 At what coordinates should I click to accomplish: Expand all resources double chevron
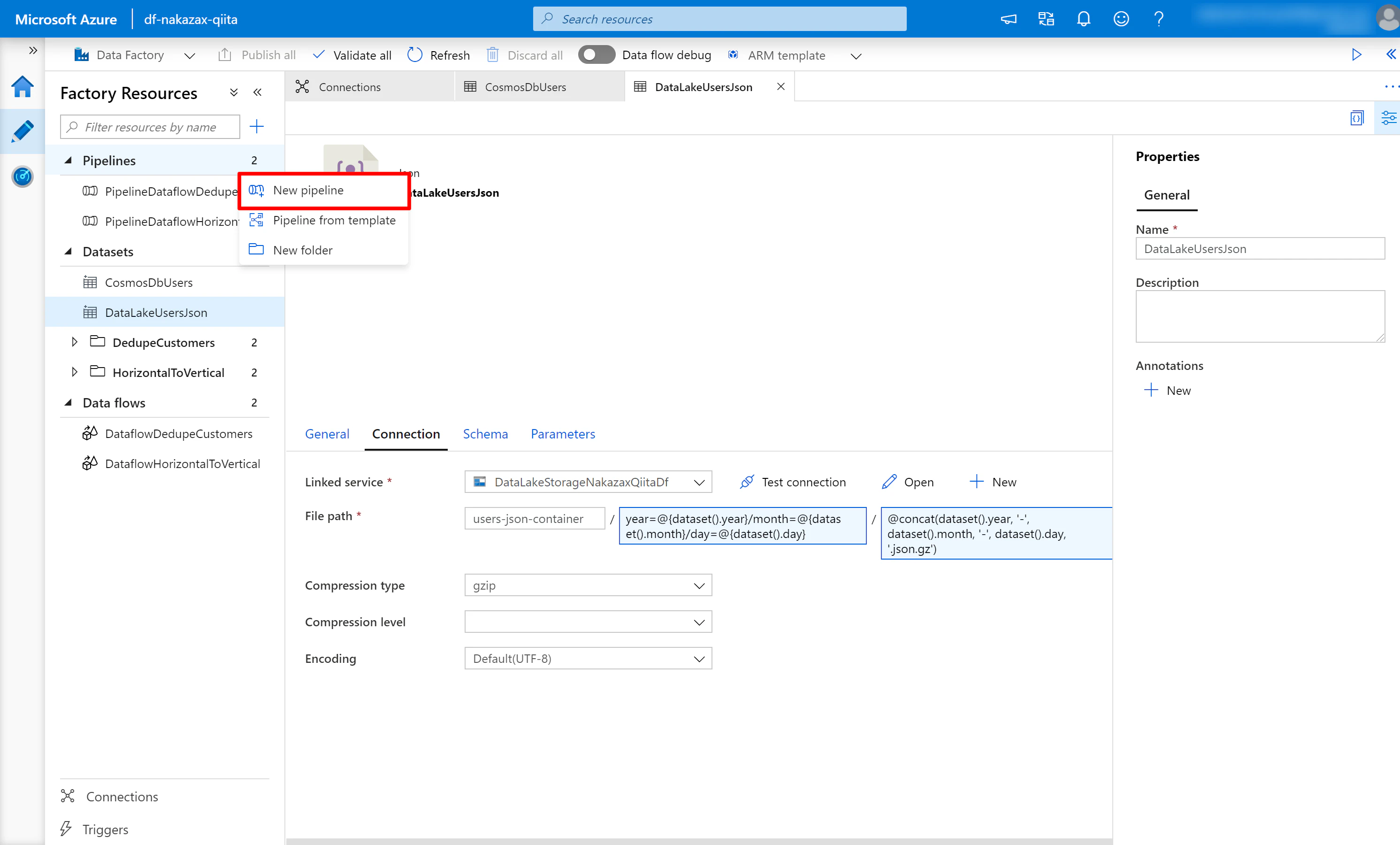[234, 92]
